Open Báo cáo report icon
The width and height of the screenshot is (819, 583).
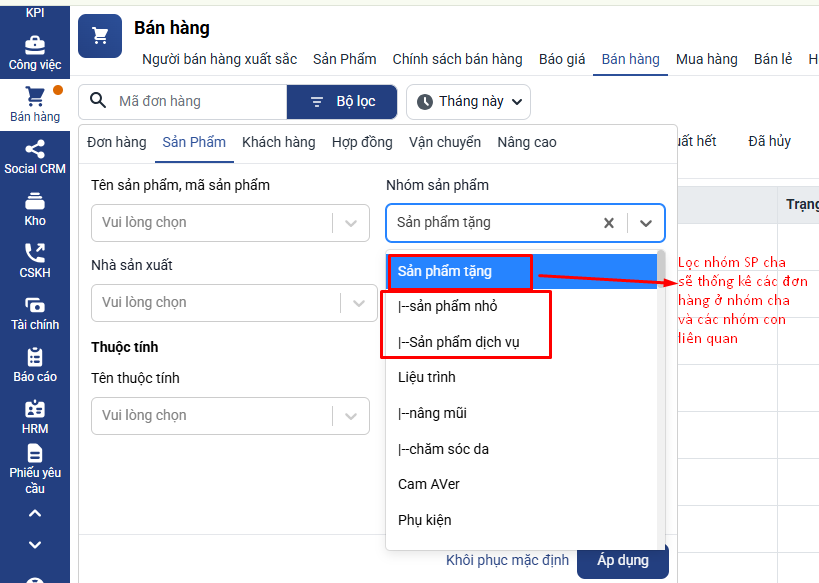[35, 358]
